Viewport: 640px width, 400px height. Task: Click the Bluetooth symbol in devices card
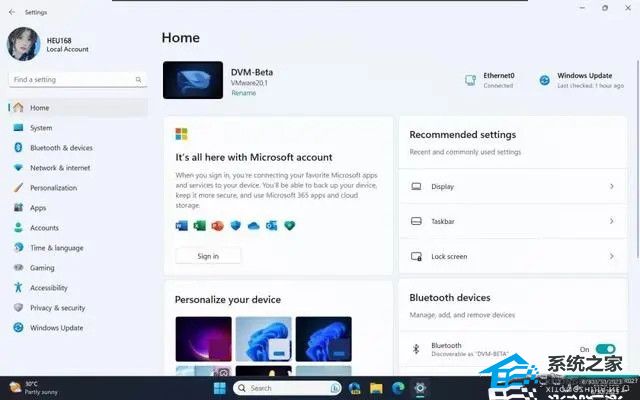(416, 349)
